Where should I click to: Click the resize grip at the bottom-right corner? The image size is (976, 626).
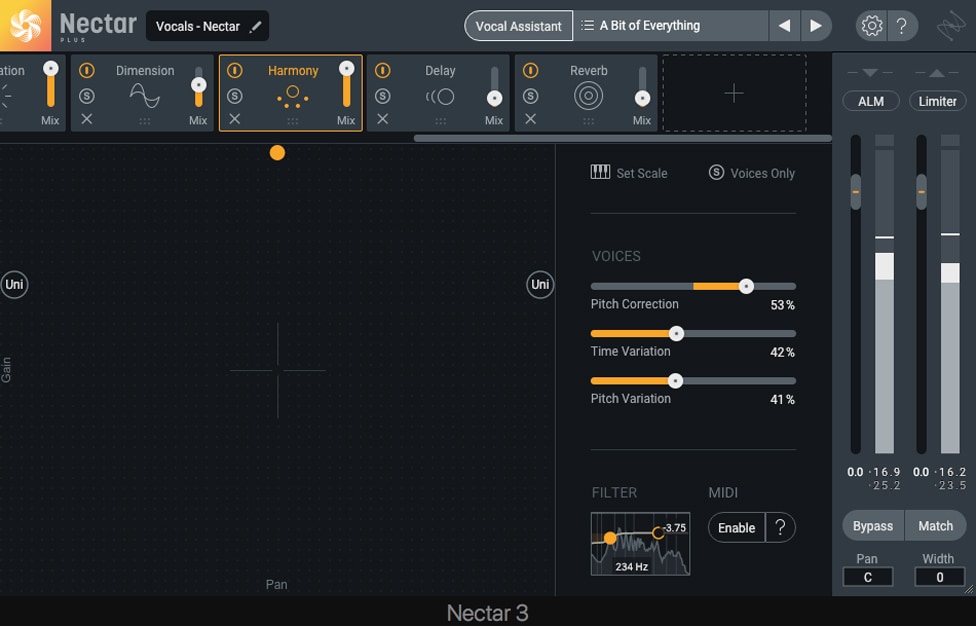tap(969, 589)
